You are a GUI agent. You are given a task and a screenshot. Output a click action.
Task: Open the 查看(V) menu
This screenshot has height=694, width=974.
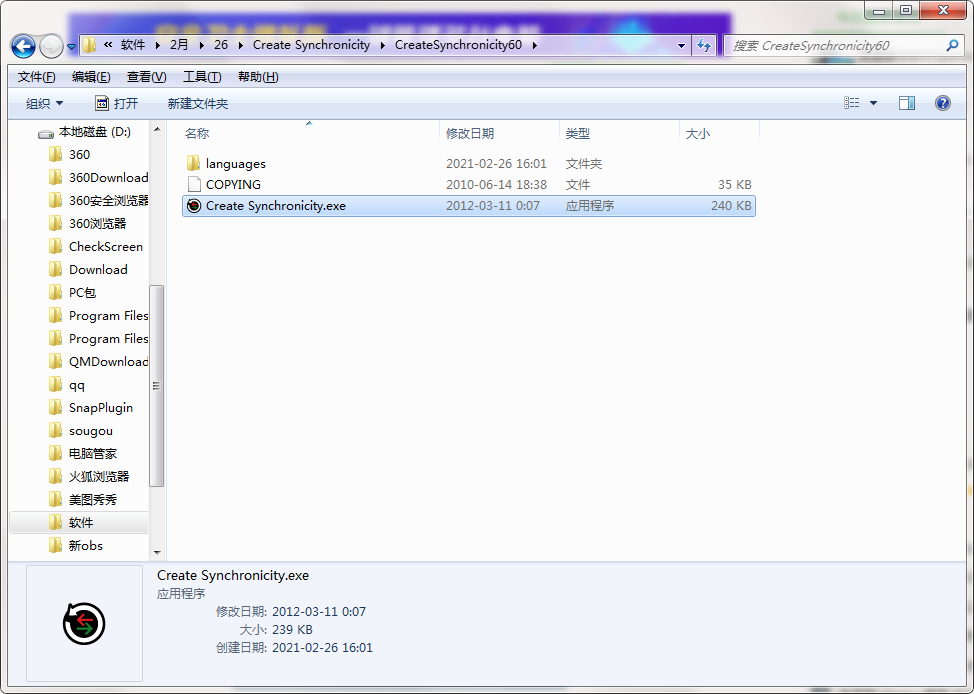pyautogui.click(x=147, y=77)
